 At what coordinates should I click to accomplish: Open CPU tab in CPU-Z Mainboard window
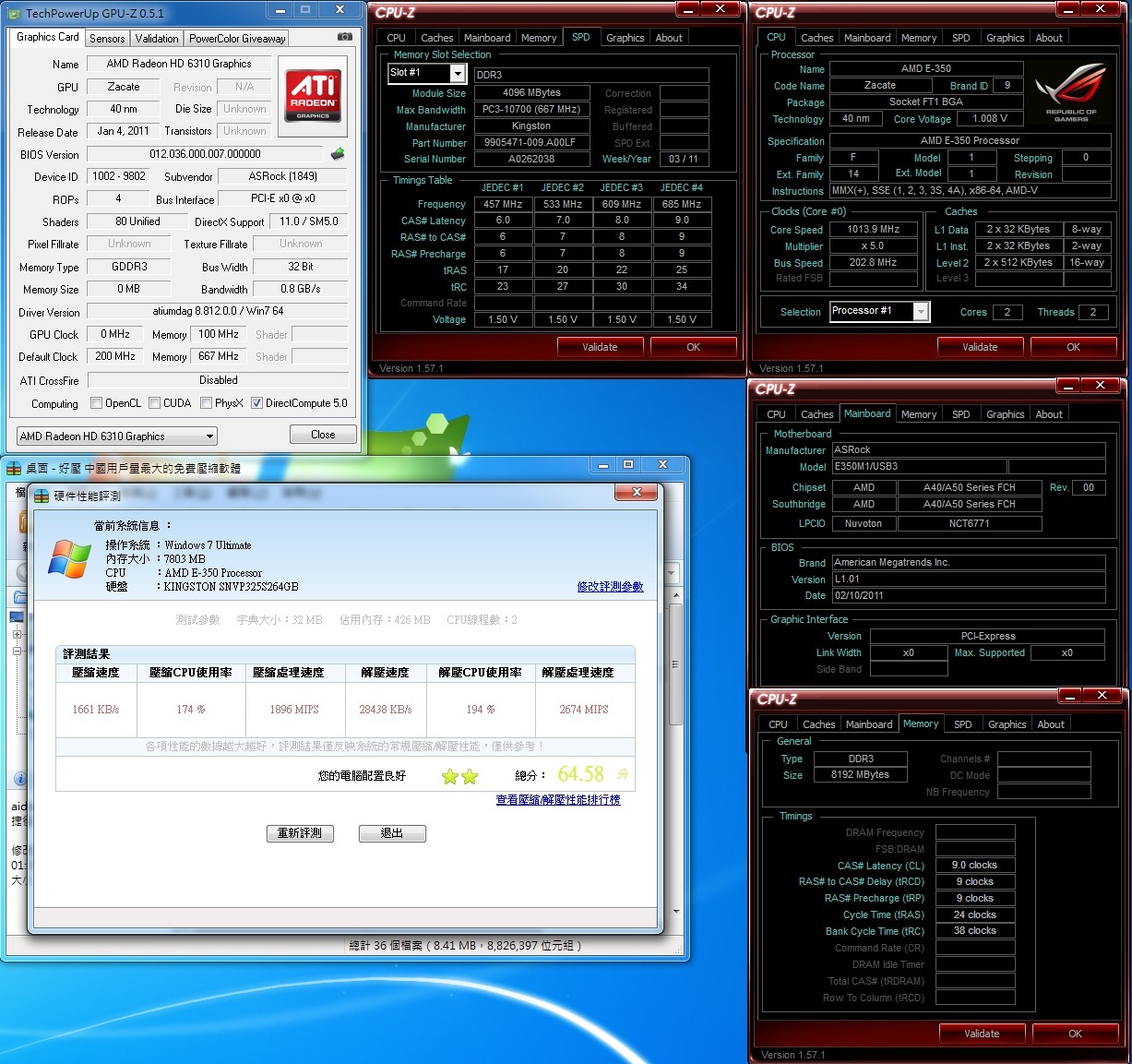776,414
